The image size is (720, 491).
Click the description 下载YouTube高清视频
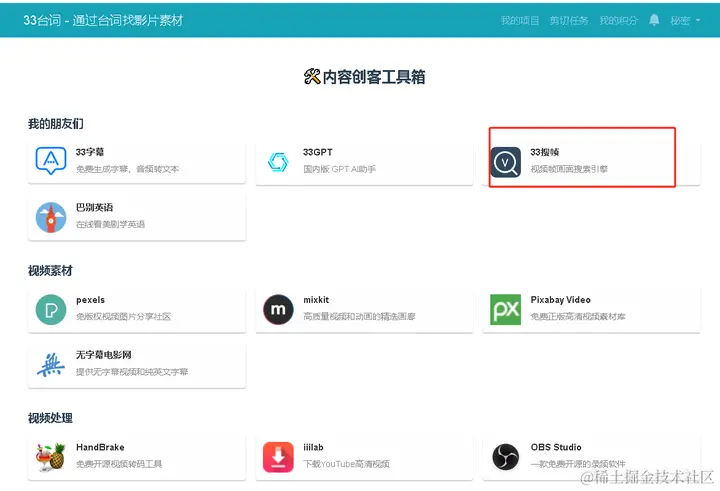click(x=347, y=464)
